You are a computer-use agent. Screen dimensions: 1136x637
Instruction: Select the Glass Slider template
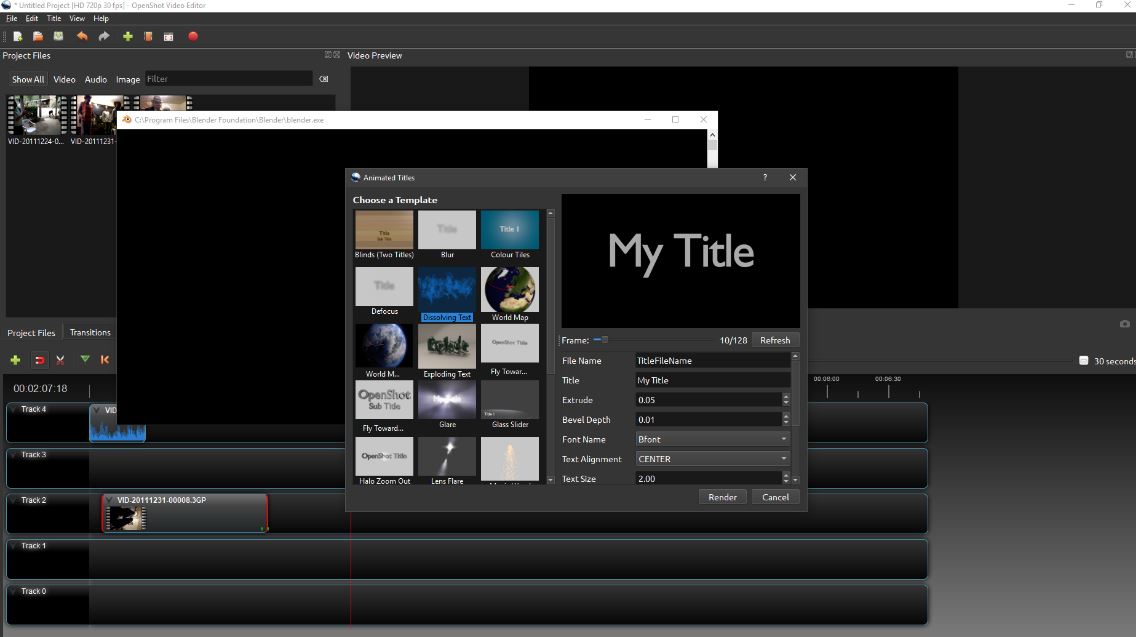click(x=510, y=404)
